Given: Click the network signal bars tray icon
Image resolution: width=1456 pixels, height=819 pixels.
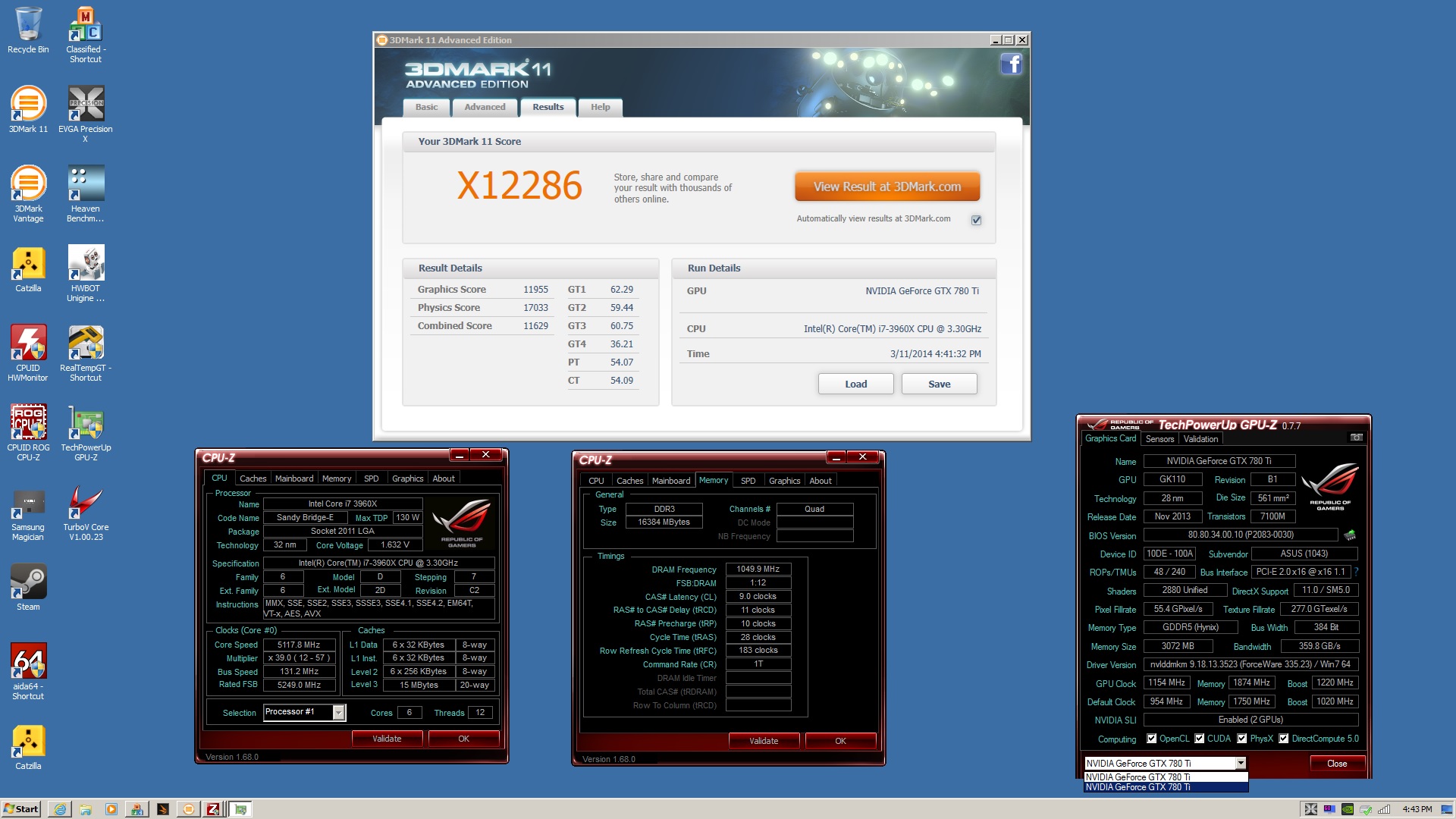Looking at the screenshot, I should [1384, 809].
